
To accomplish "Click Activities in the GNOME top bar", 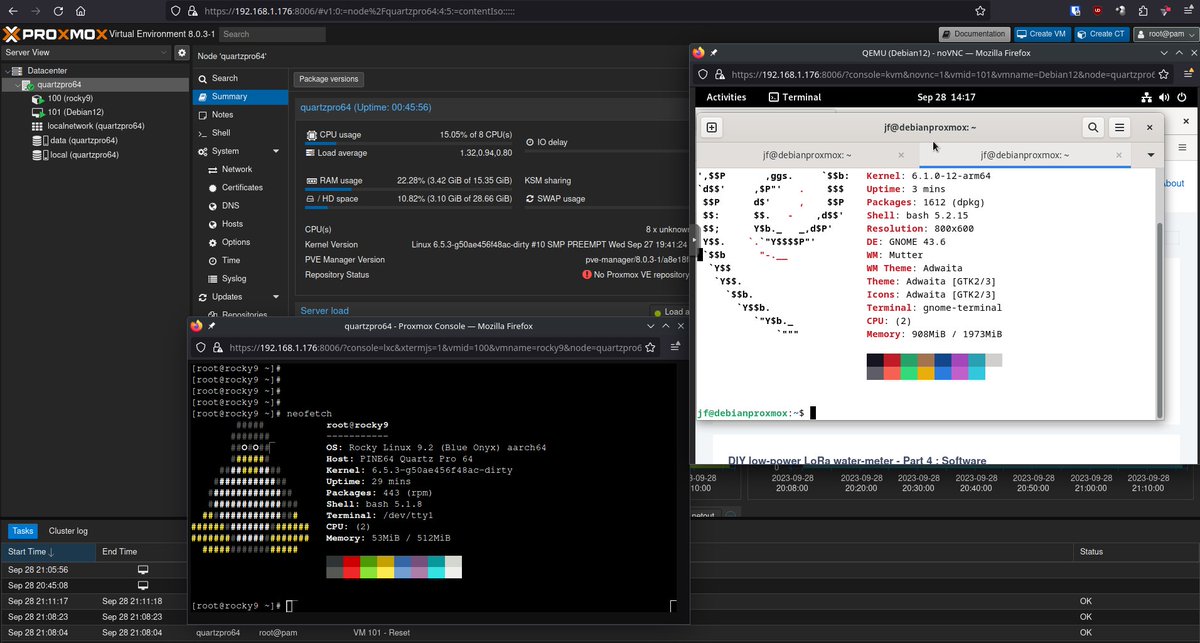I will [726, 97].
